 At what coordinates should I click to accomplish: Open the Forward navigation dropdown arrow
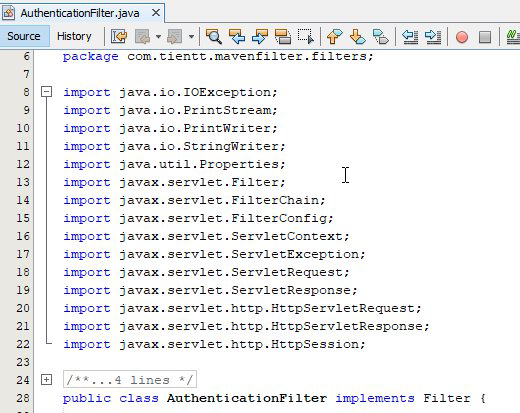[x=191, y=37]
